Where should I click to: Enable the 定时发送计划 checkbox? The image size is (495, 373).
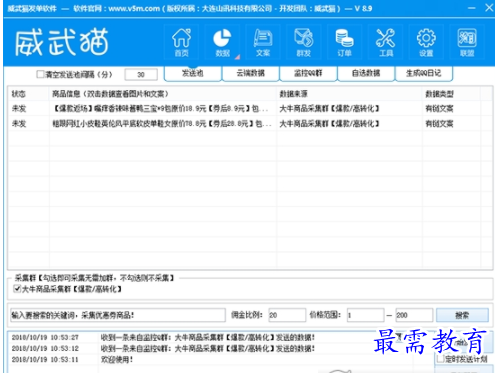point(440,359)
